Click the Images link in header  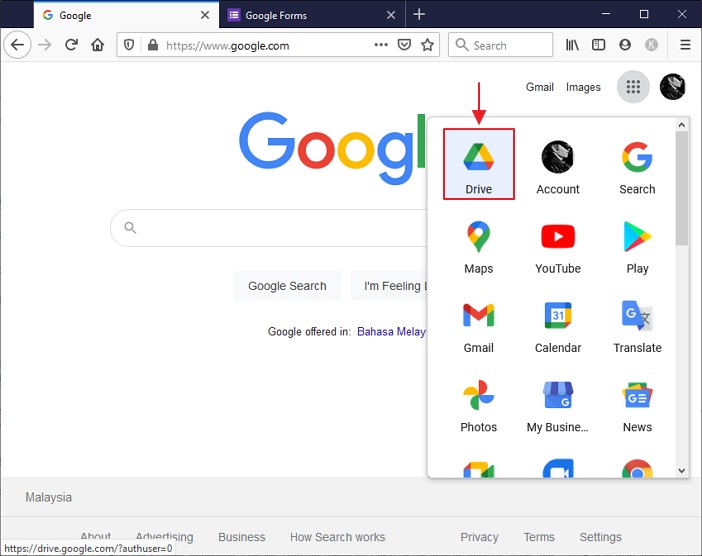[583, 87]
